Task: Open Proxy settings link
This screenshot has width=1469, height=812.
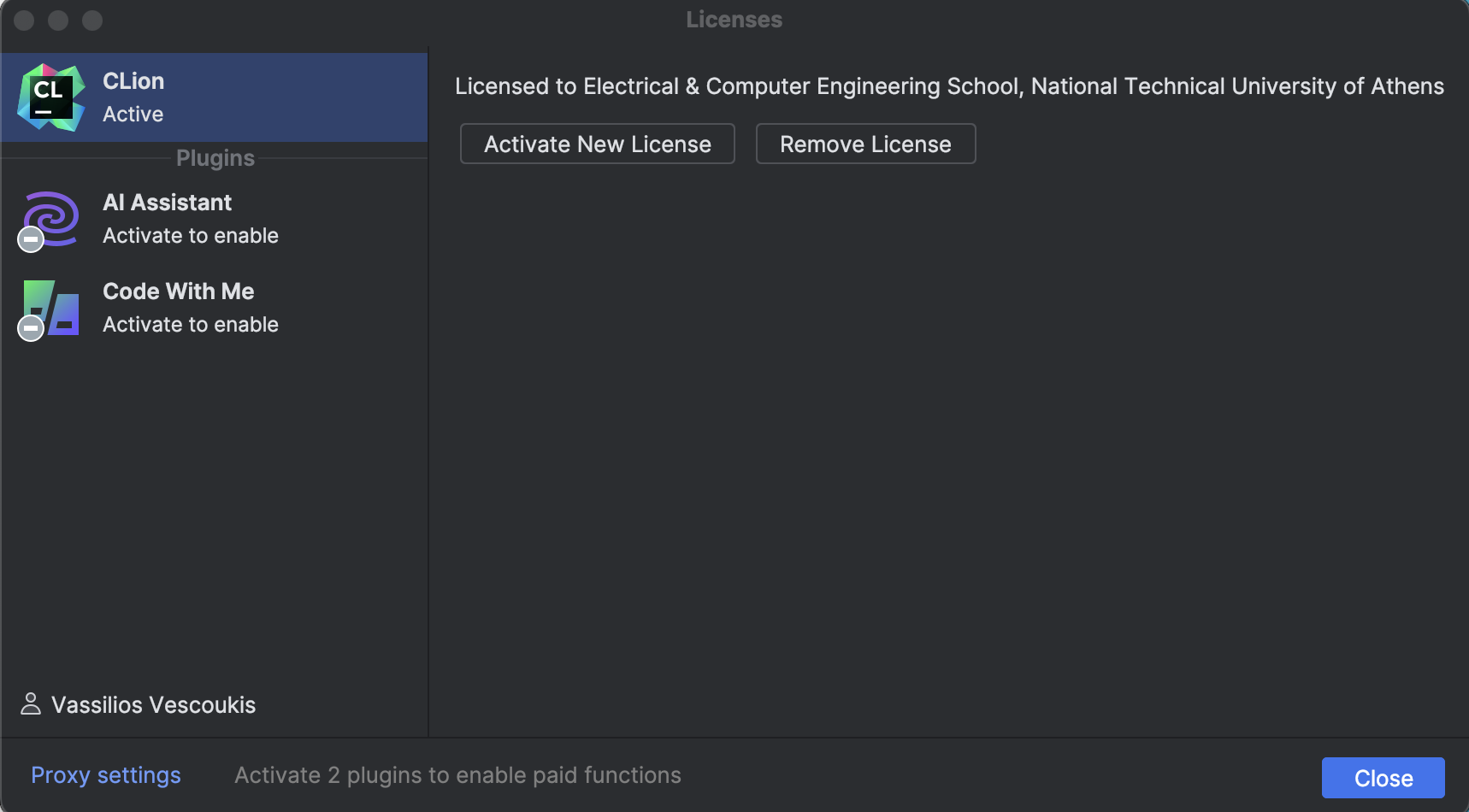Action: click(x=106, y=775)
